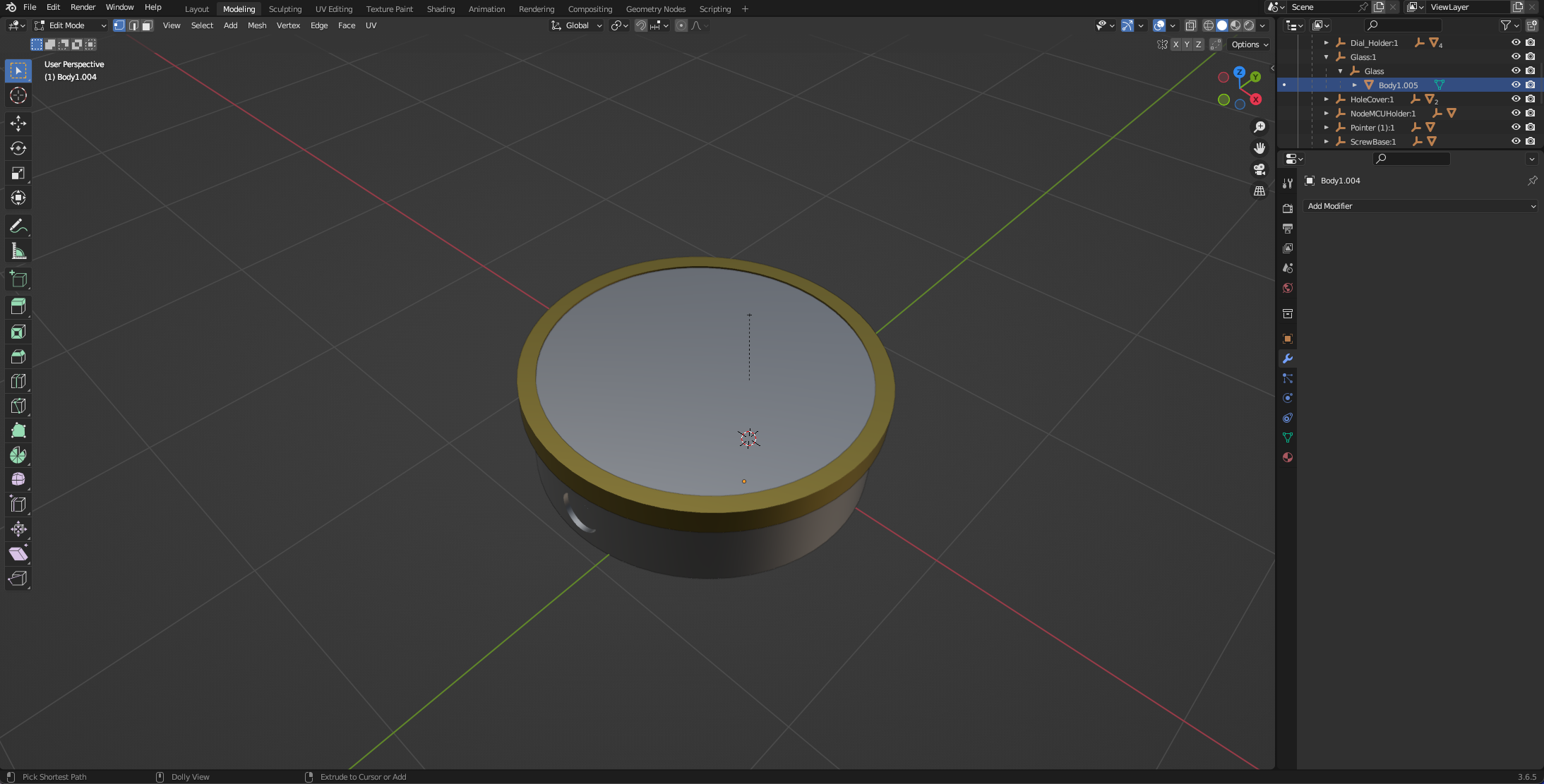Open the Physics properties tab
The height and width of the screenshot is (784, 1544).
1288,398
